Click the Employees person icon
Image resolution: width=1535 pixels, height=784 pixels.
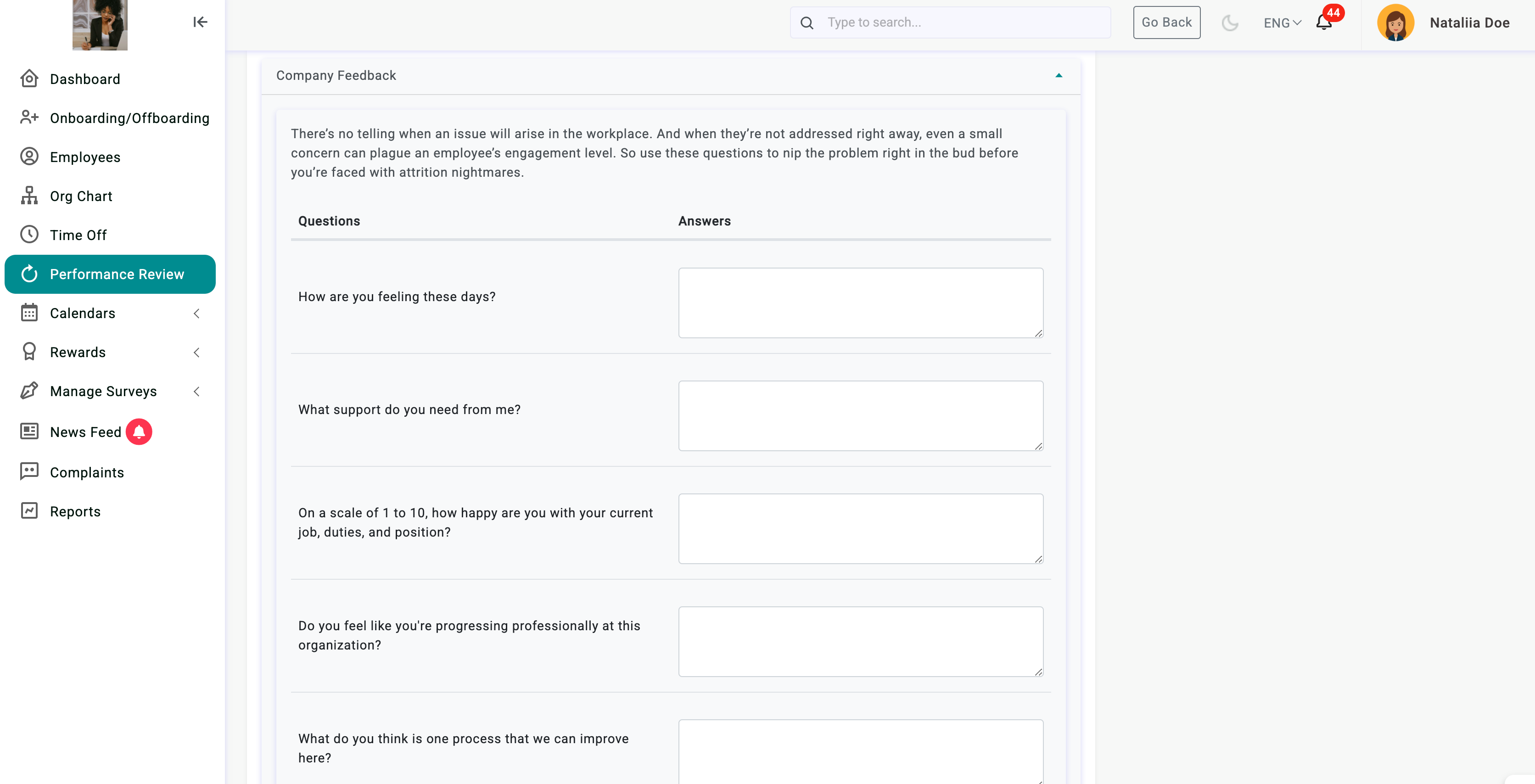coord(29,157)
